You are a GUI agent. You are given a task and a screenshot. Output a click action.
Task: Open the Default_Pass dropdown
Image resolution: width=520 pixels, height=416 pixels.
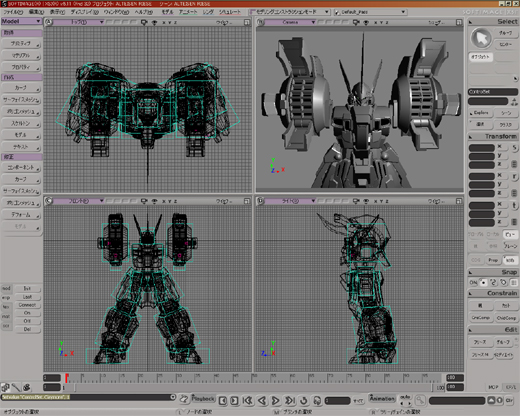pos(370,12)
